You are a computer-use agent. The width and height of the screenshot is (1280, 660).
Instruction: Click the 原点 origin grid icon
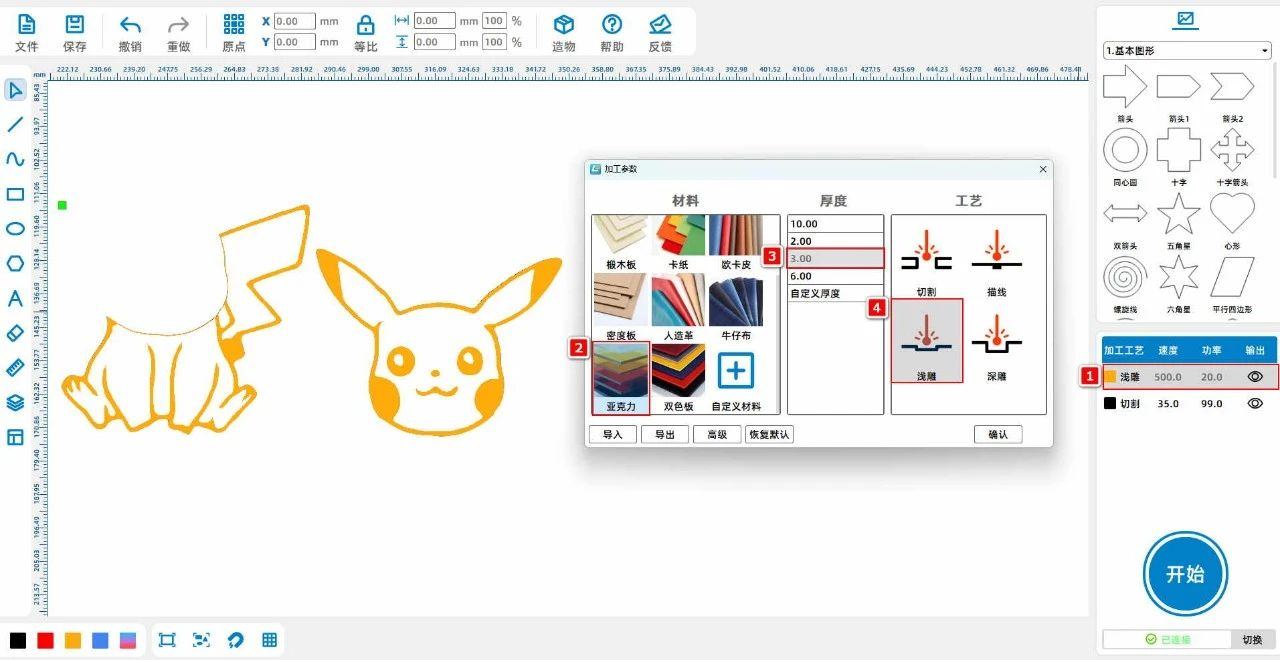tap(234, 25)
